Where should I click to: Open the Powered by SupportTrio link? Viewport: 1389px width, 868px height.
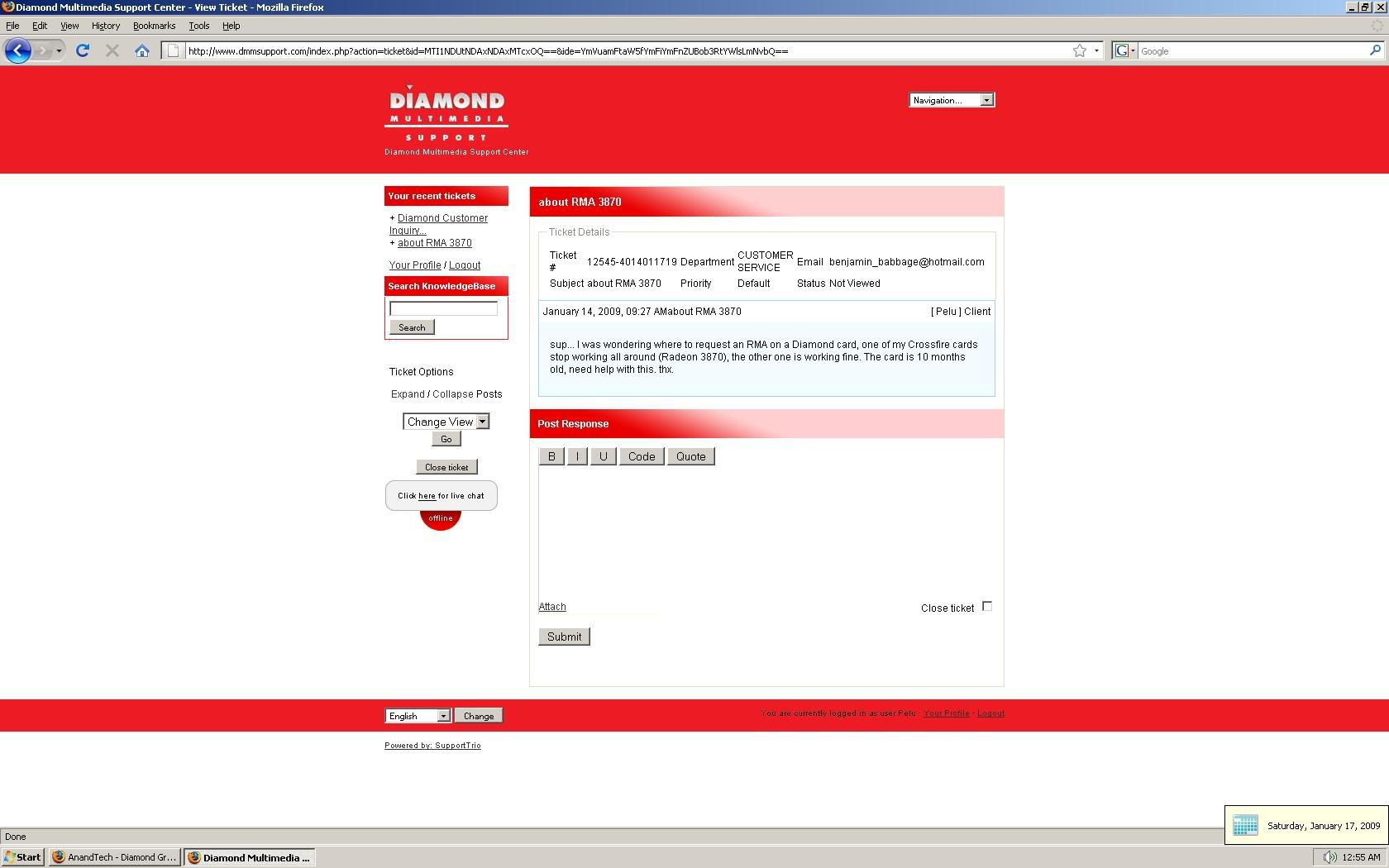click(432, 745)
